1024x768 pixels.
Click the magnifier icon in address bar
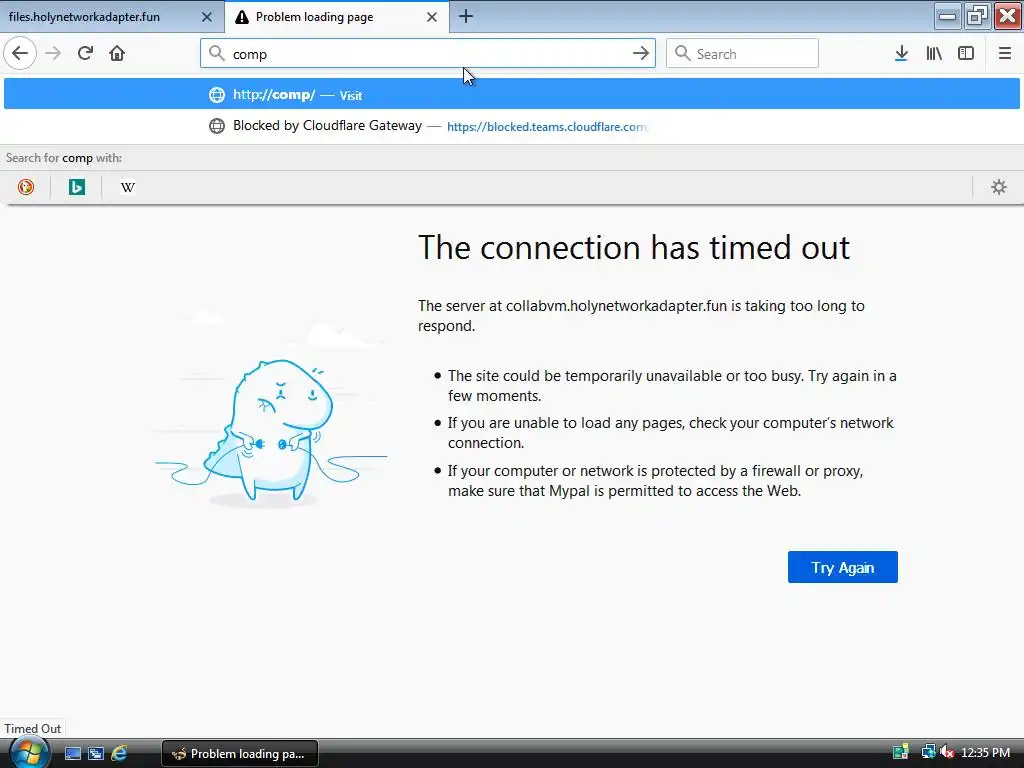216,53
